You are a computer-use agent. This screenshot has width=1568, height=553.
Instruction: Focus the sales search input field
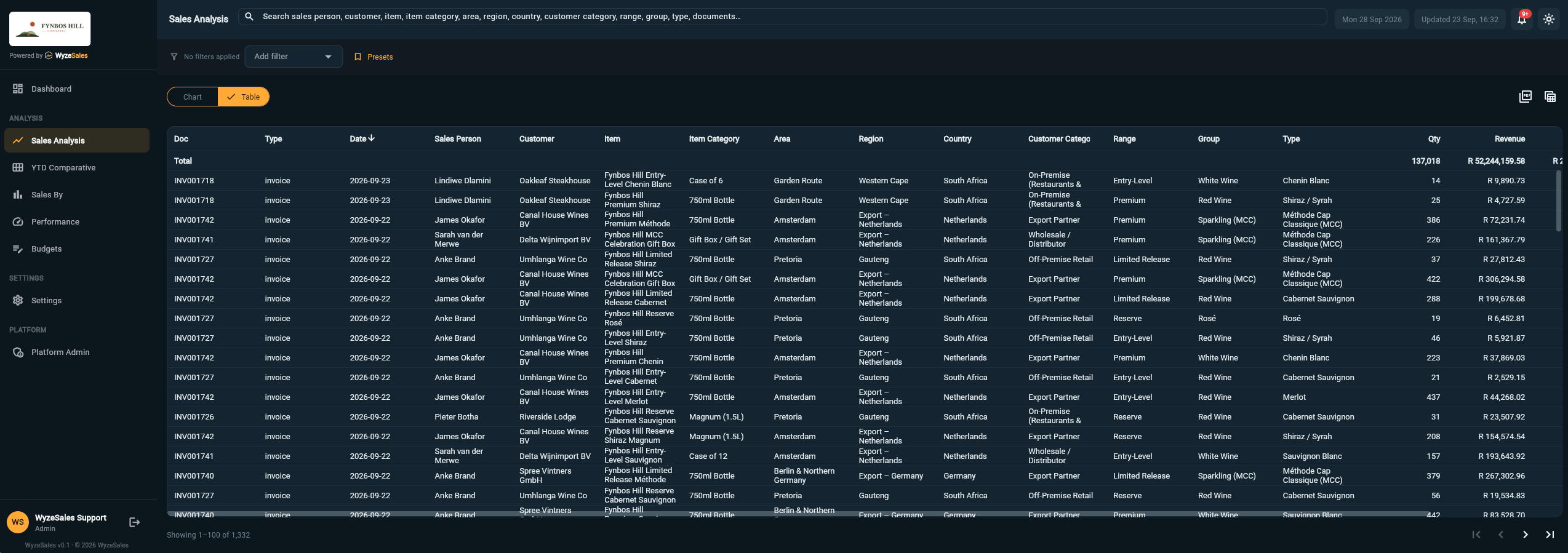(x=783, y=17)
